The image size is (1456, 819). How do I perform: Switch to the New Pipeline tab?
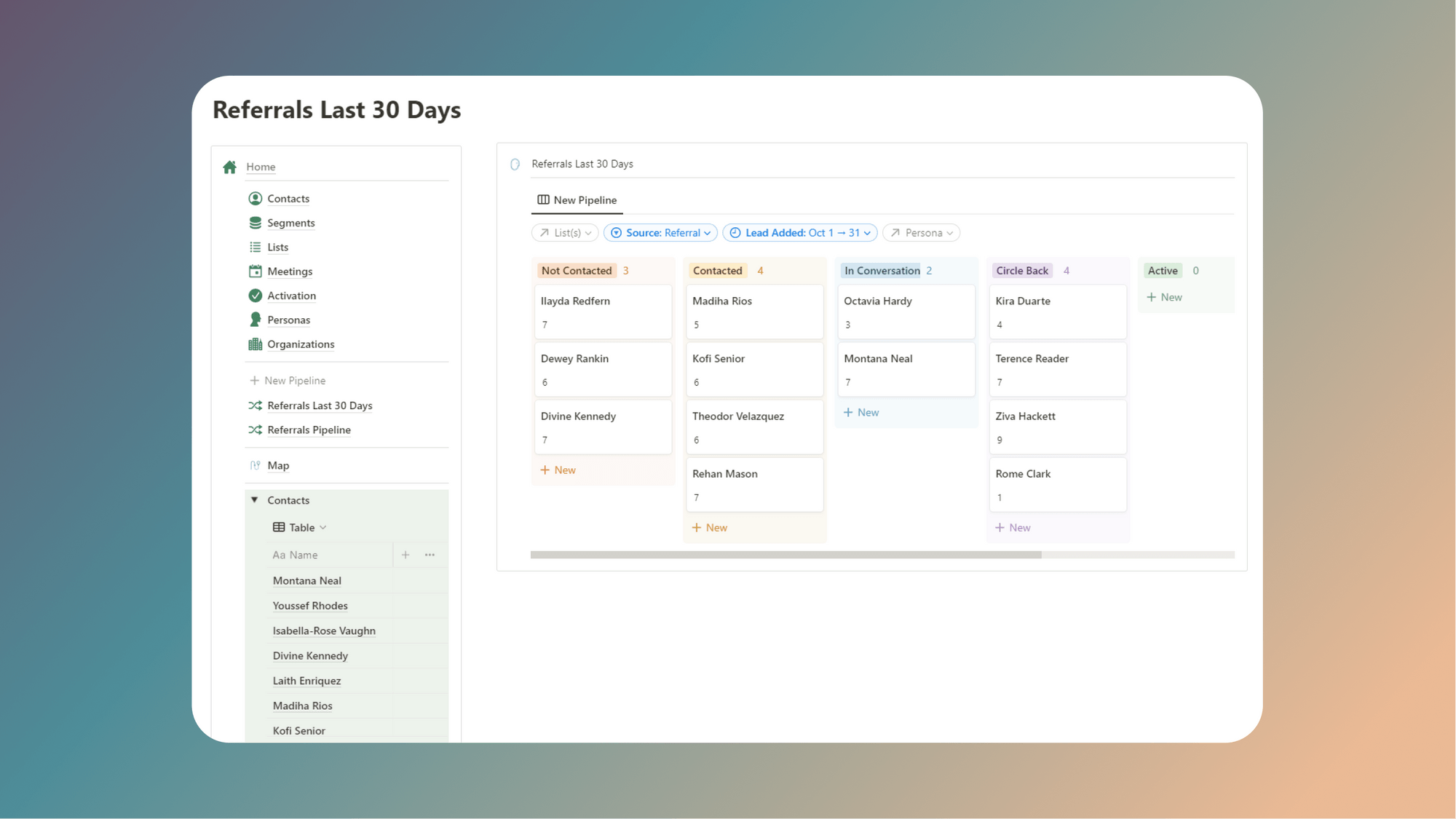[577, 199]
